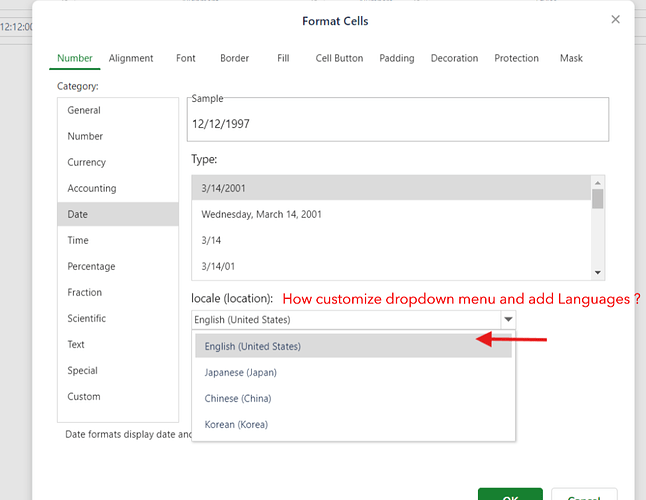This screenshot has height=500, width=646.
Task: Click the Type list scrollbar thumb
Action: [x=597, y=199]
